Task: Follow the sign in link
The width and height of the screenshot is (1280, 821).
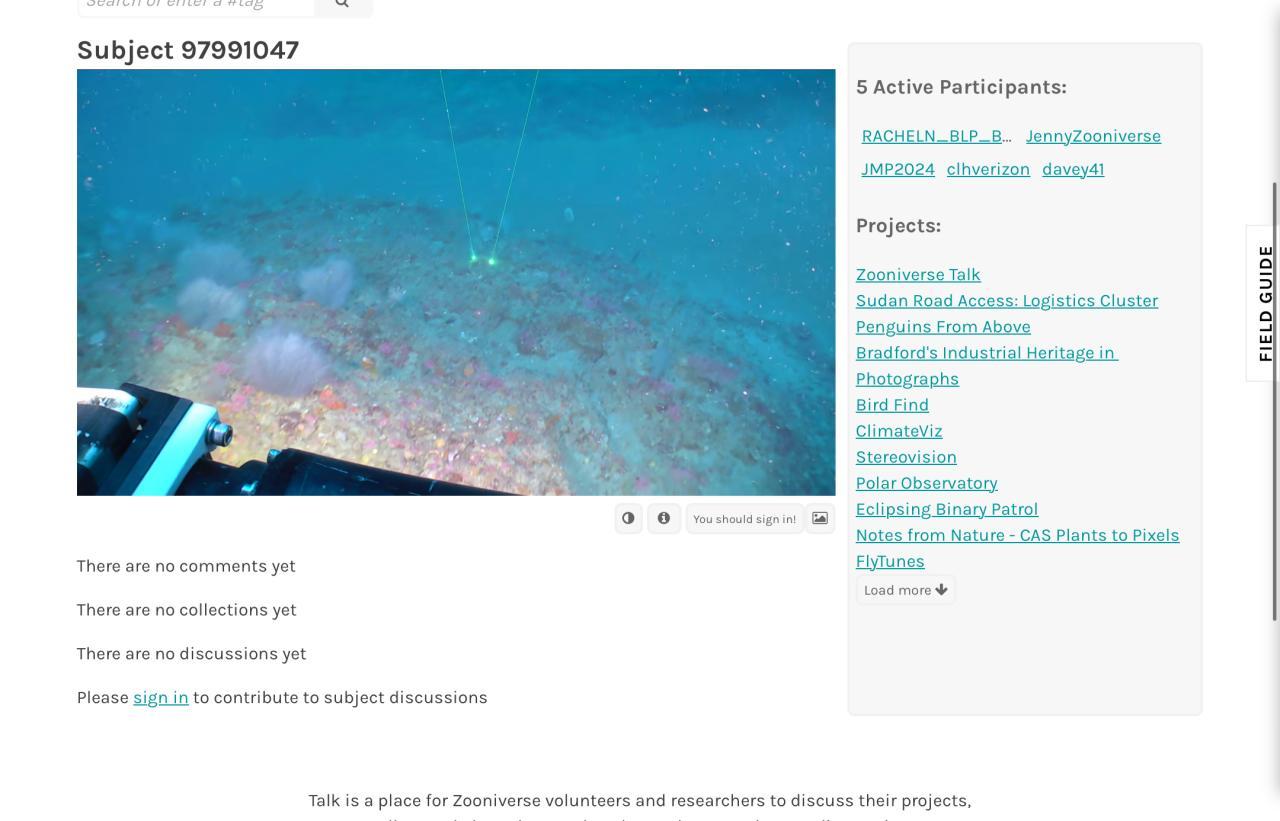Action: pos(161,697)
